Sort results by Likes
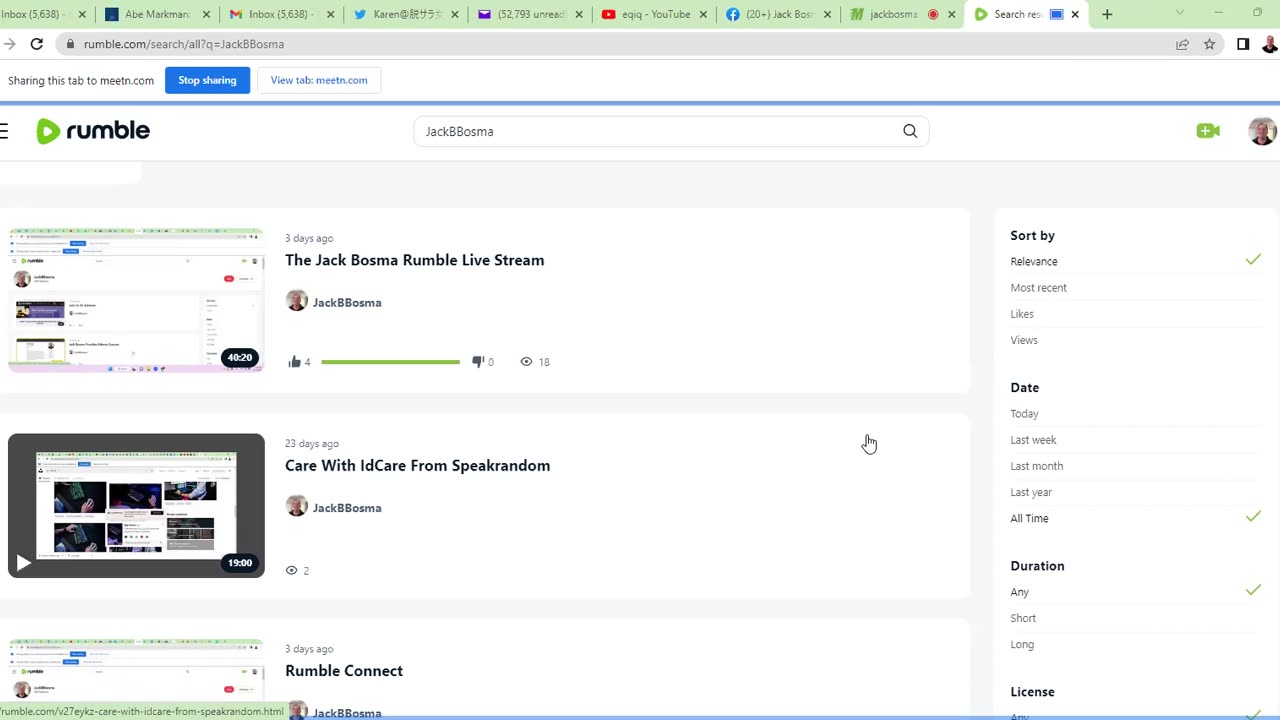This screenshot has width=1280, height=720. 1022,314
